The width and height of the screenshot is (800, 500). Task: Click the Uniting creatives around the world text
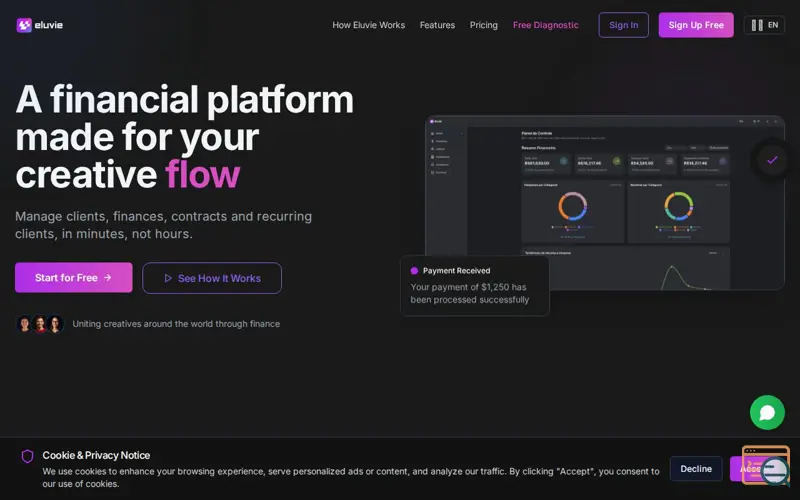tap(176, 324)
